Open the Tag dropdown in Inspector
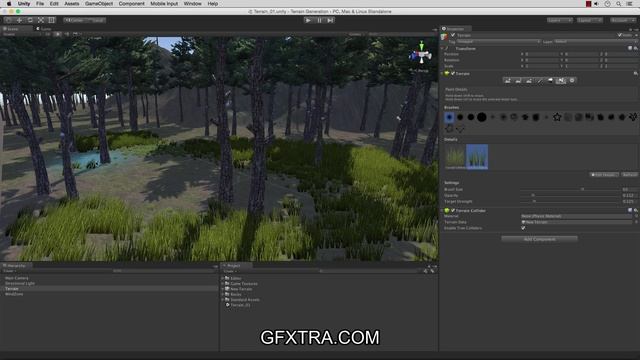This screenshot has width=640, height=360. tap(499, 42)
